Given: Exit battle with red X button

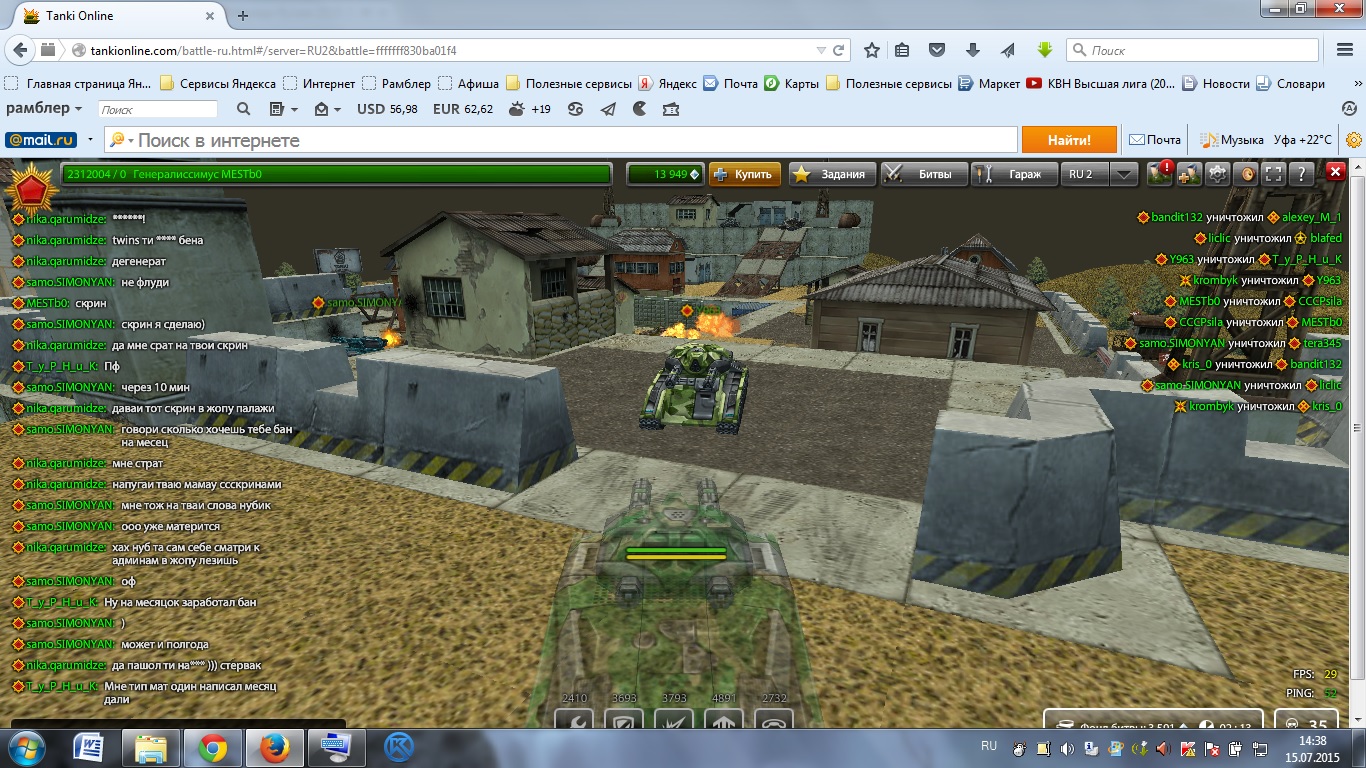Looking at the screenshot, I should (1335, 173).
